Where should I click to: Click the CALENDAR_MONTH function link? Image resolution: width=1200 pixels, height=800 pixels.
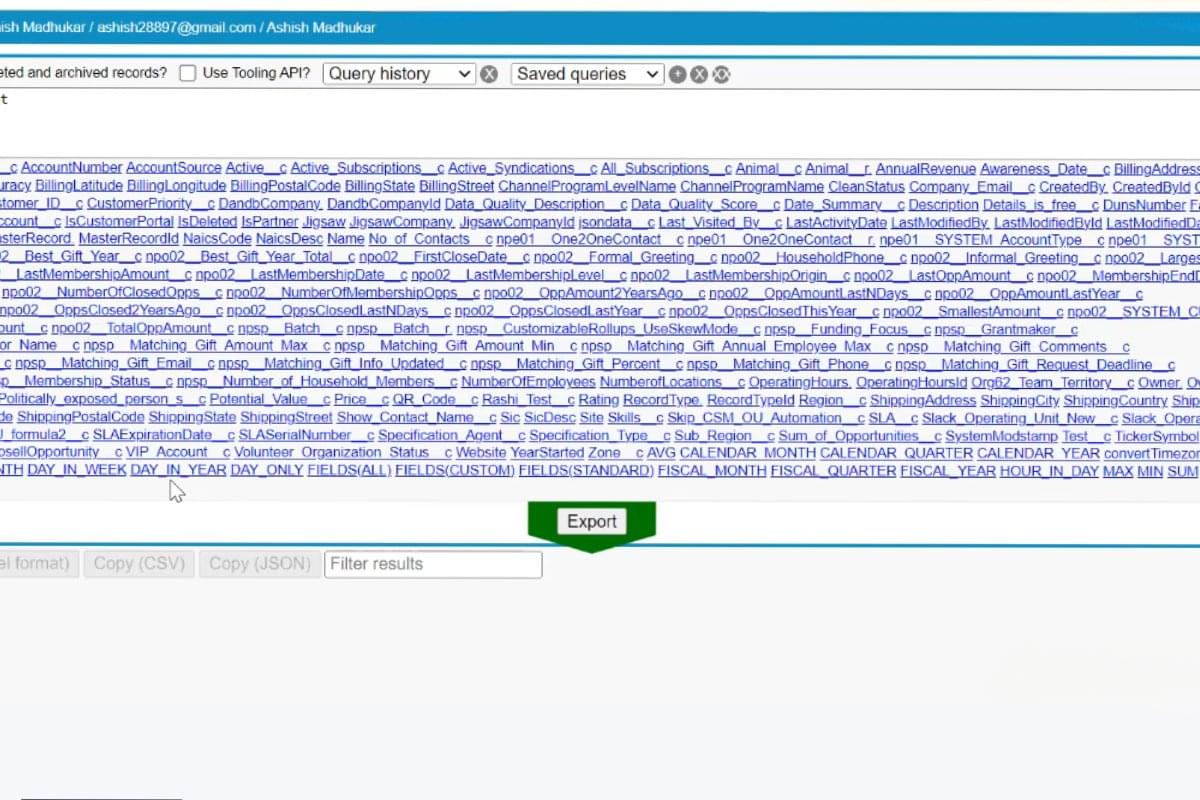click(748, 453)
